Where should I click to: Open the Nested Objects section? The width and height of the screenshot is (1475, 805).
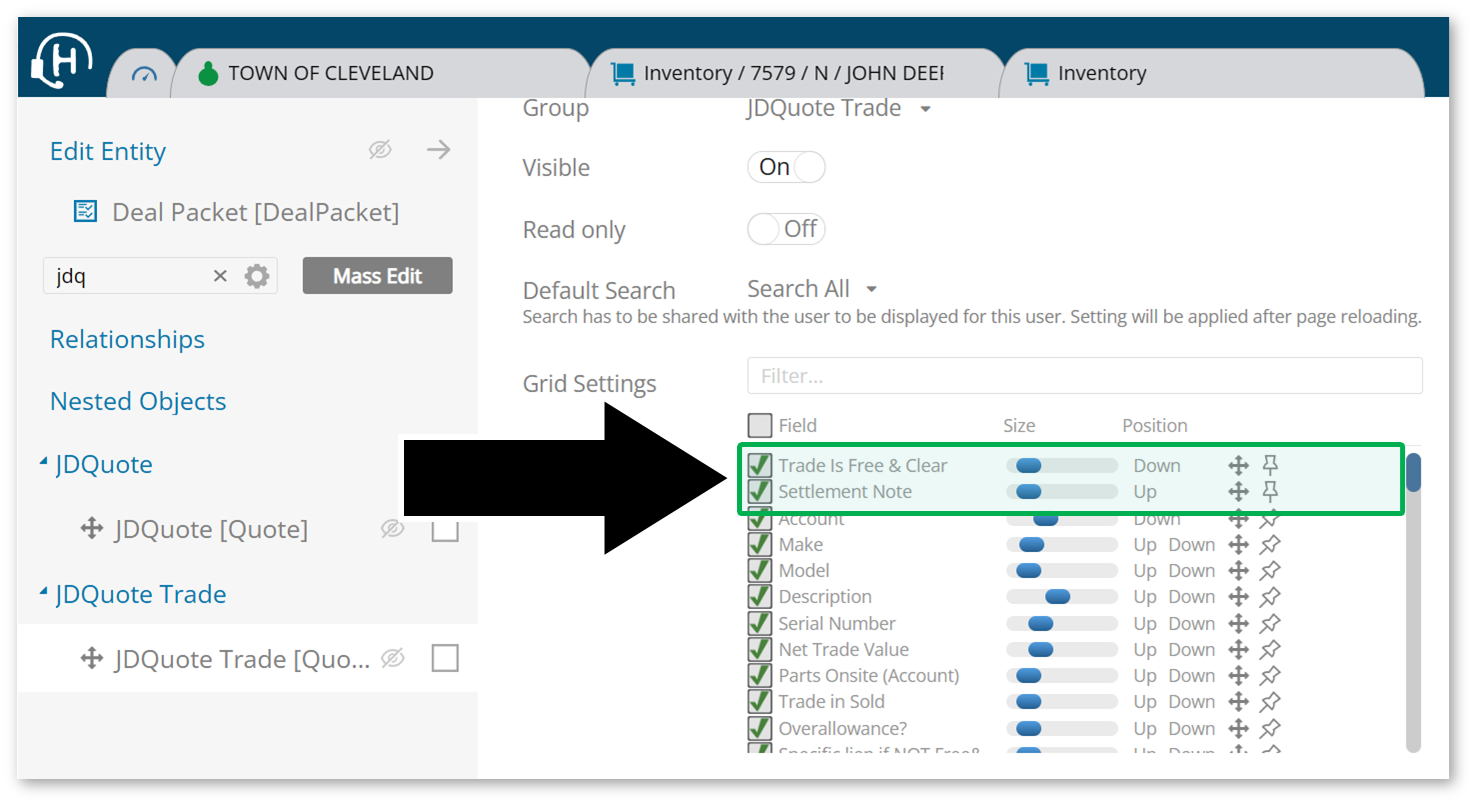(x=138, y=401)
